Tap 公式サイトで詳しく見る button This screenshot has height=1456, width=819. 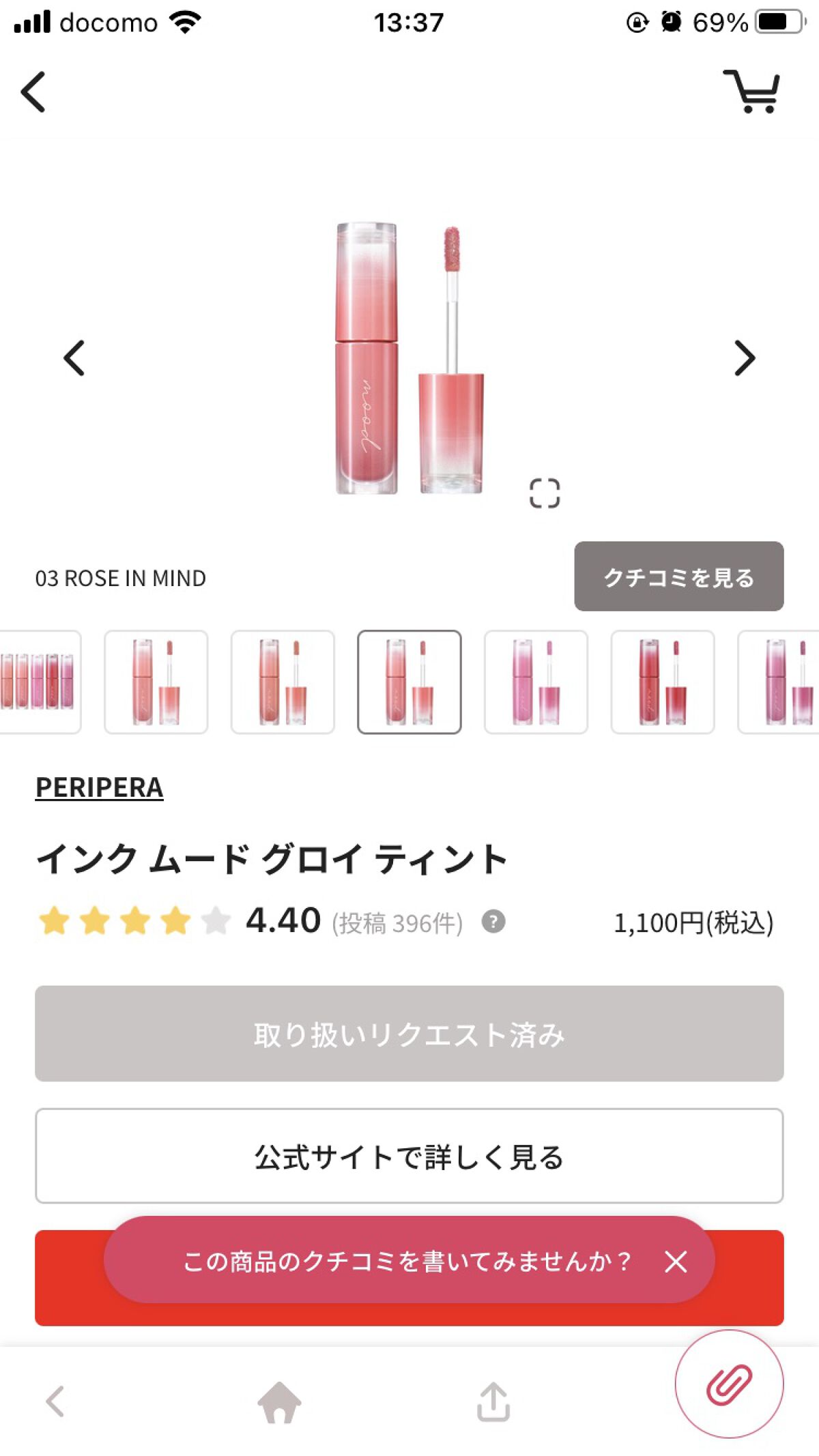[409, 1156]
